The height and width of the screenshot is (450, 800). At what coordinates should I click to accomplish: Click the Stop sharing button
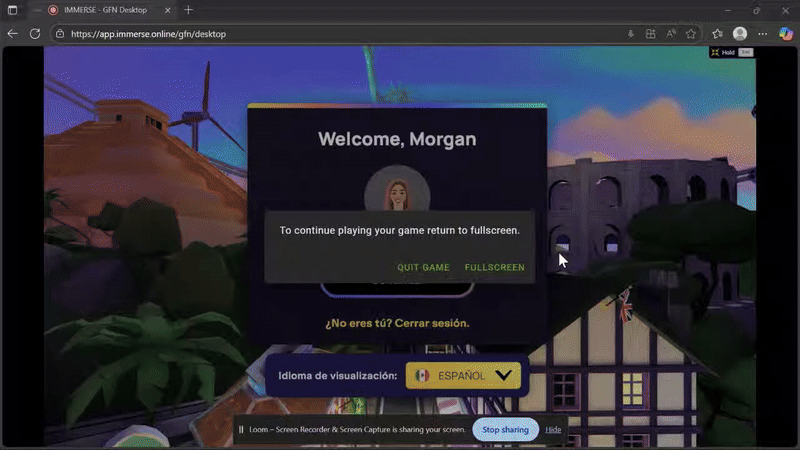505,429
